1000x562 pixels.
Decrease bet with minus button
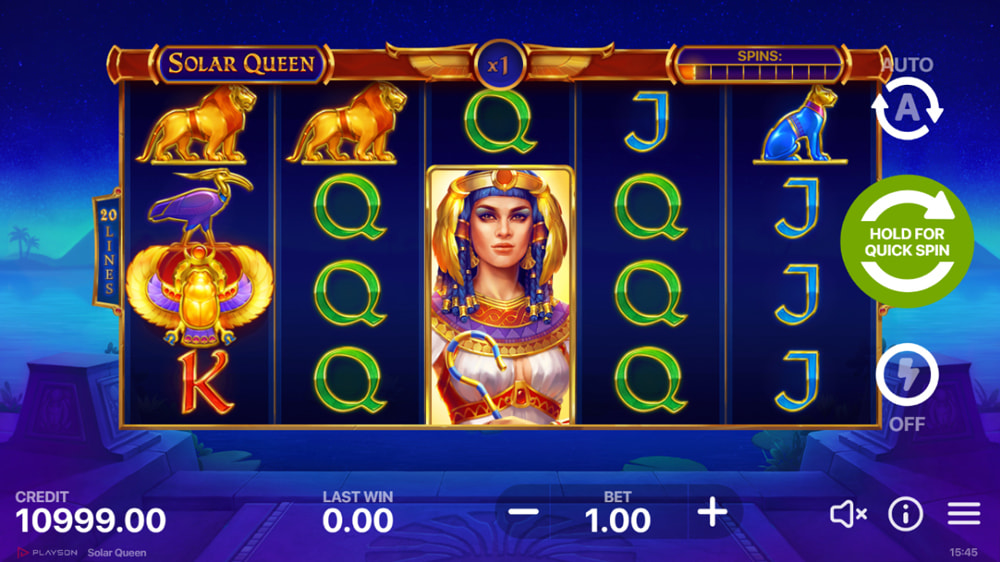(524, 512)
